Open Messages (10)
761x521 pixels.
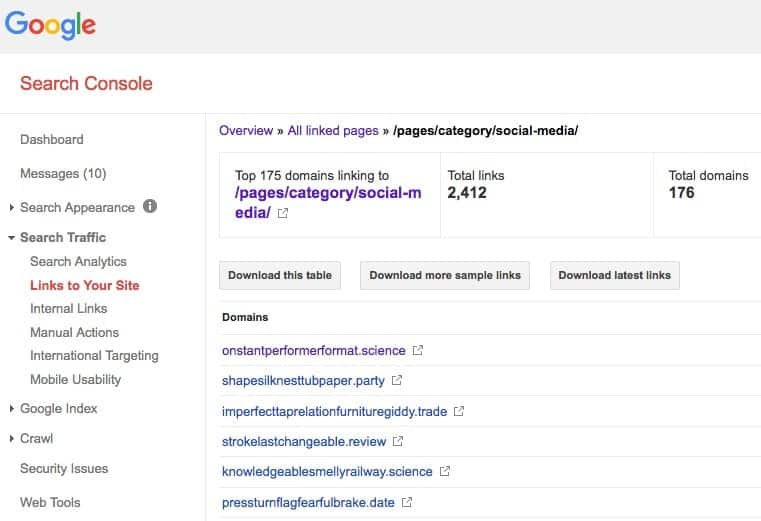[63, 173]
